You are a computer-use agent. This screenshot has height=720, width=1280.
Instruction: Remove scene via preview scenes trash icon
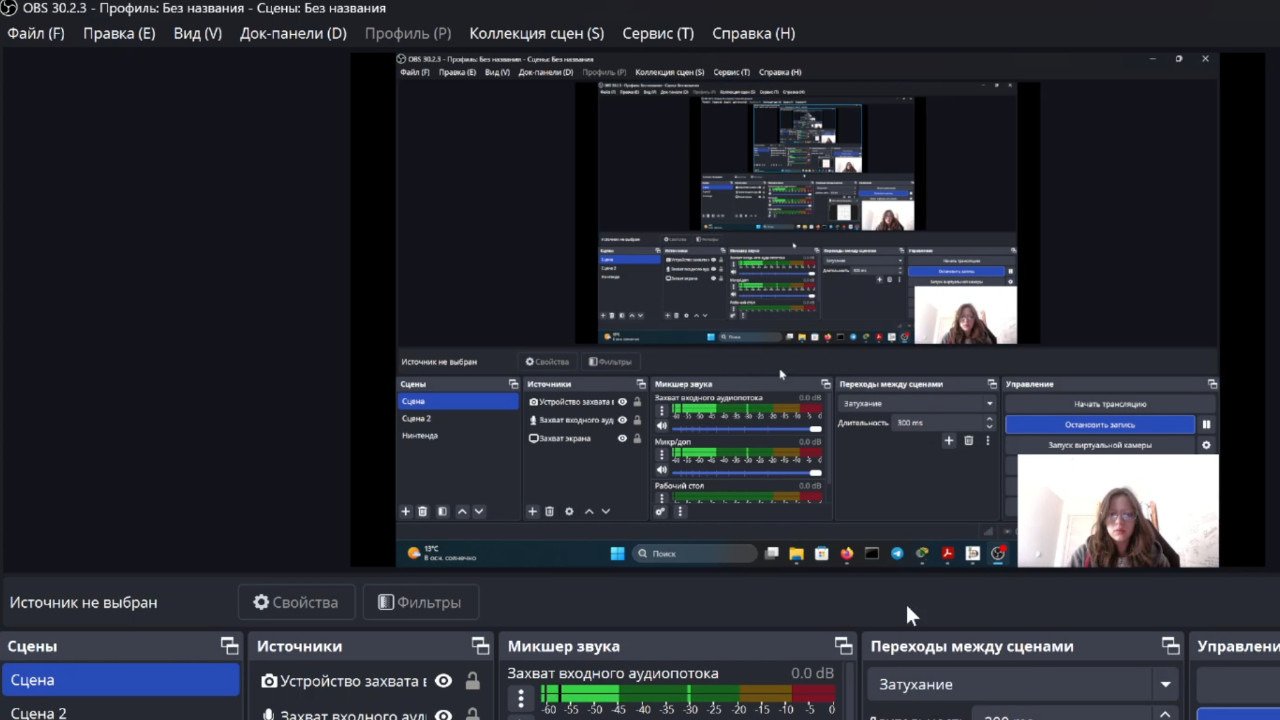423,511
